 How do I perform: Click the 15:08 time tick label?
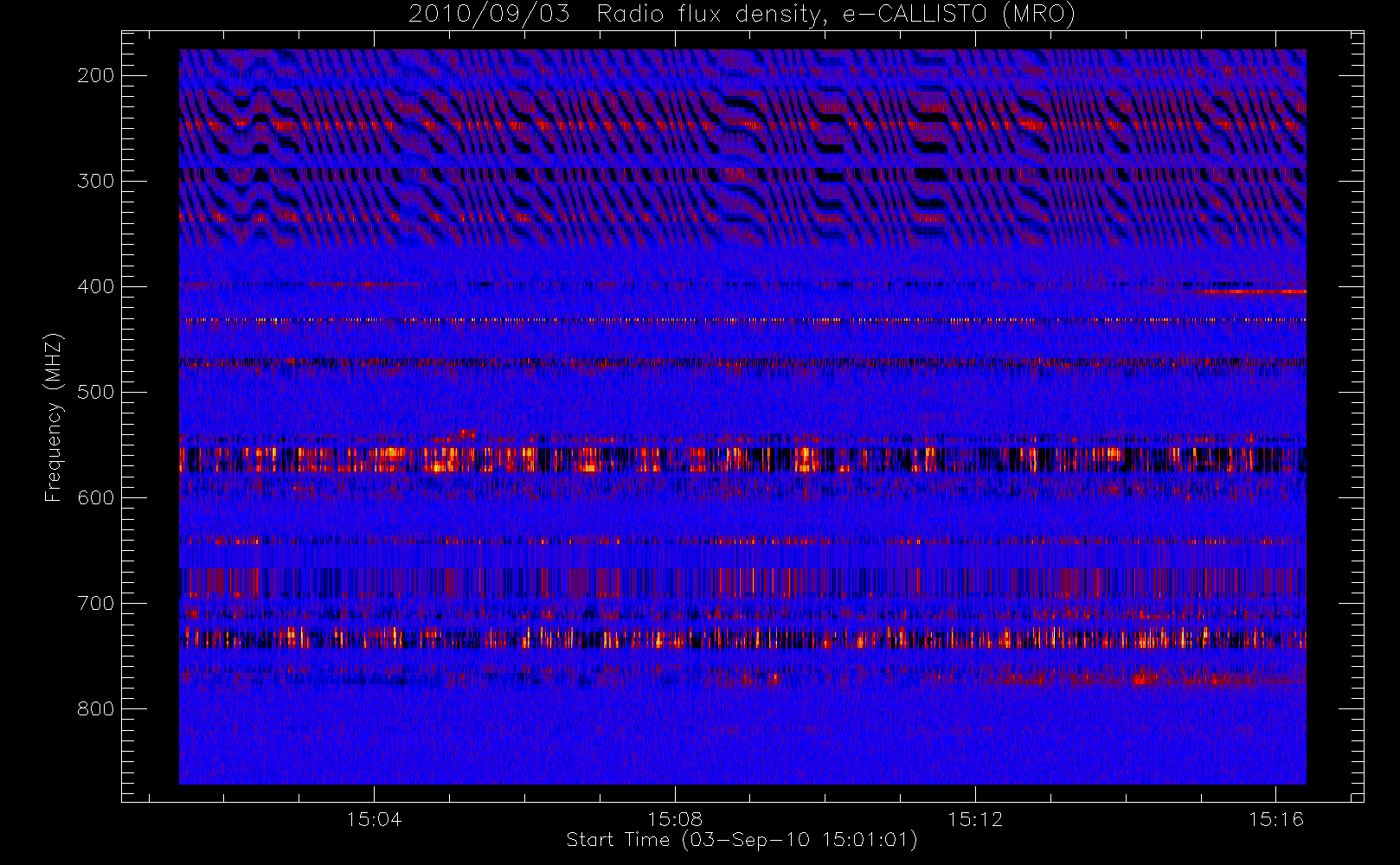pos(675,818)
